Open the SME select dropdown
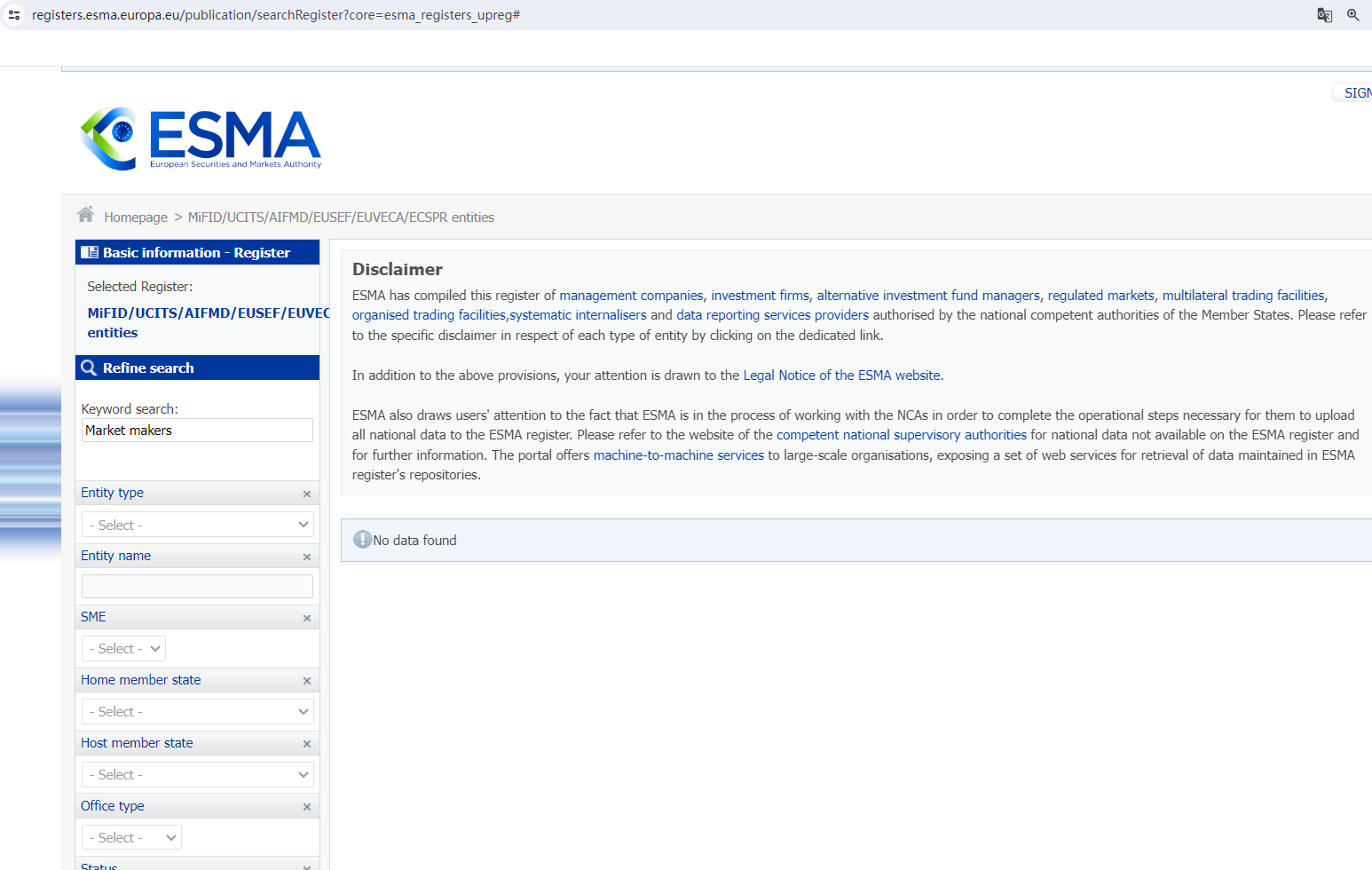Screen dimensions: 1372x870 point(123,649)
